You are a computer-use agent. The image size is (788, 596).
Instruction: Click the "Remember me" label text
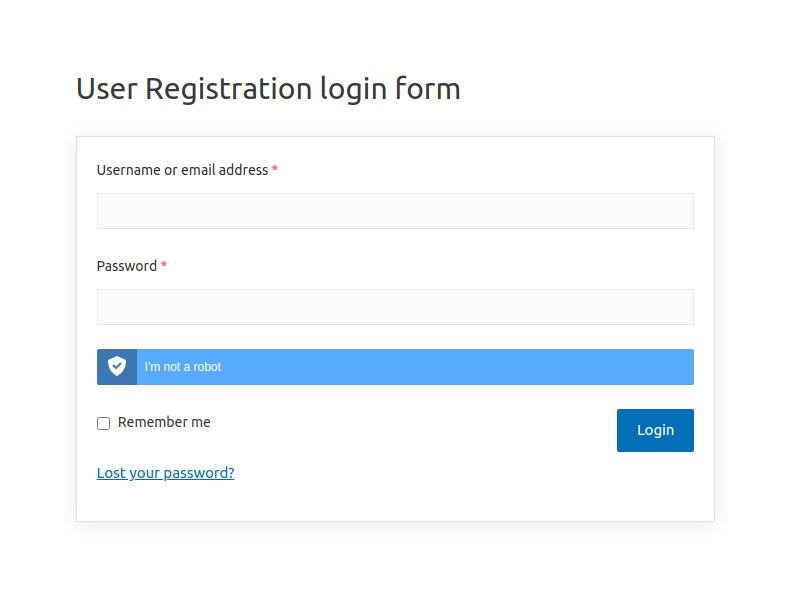tap(164, 422)
